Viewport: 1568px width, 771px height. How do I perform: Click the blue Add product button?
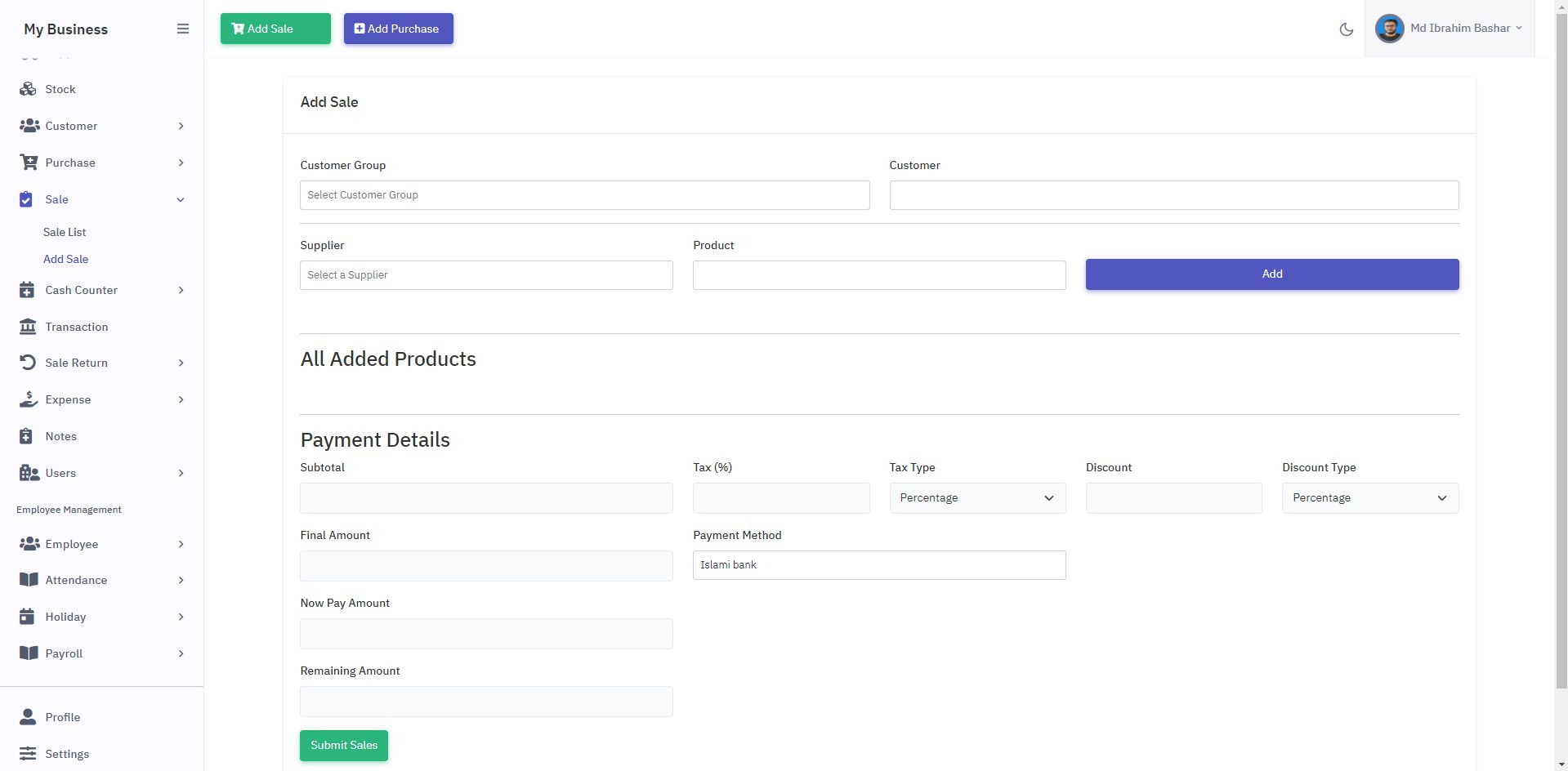tap(1271, 274)
